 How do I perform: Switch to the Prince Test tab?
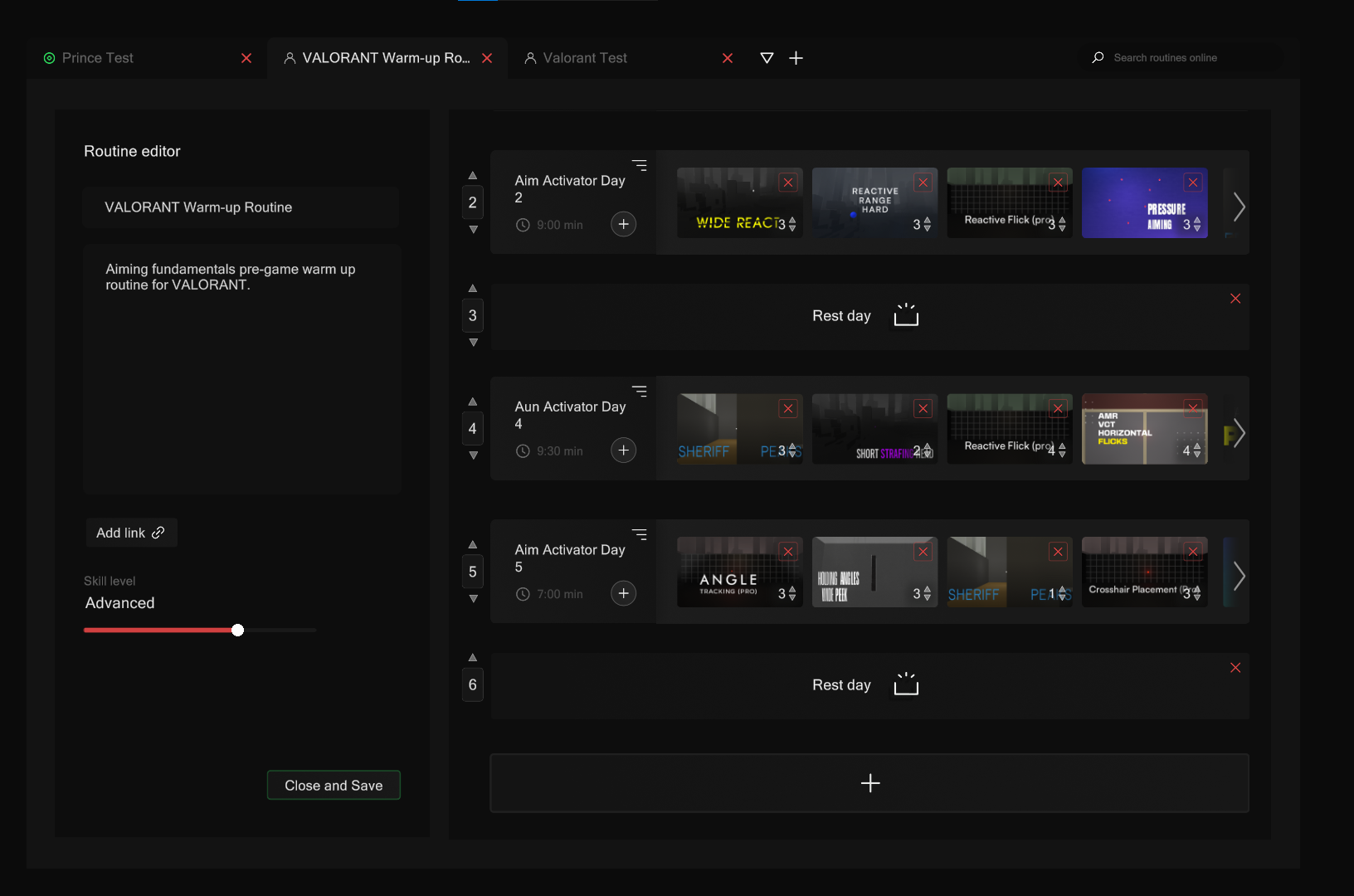coord(98,58)
